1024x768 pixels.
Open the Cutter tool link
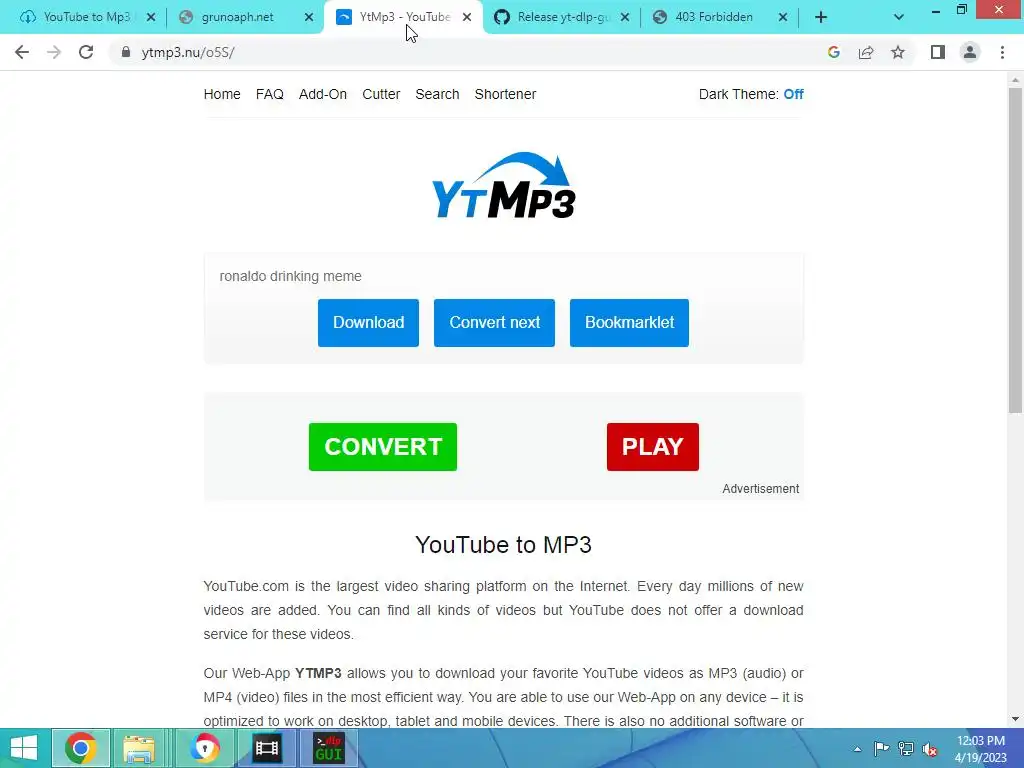point(381,94)
